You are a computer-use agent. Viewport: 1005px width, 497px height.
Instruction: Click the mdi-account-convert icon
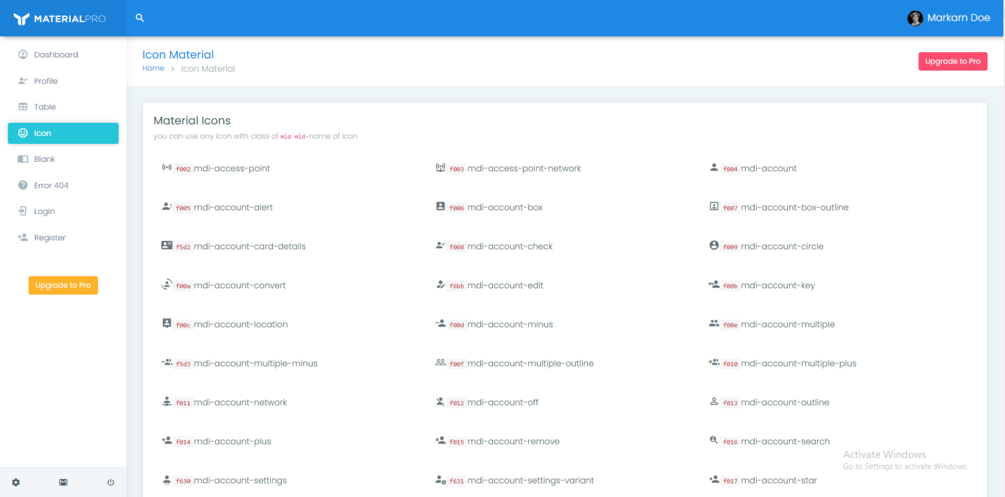pos(167,285)
